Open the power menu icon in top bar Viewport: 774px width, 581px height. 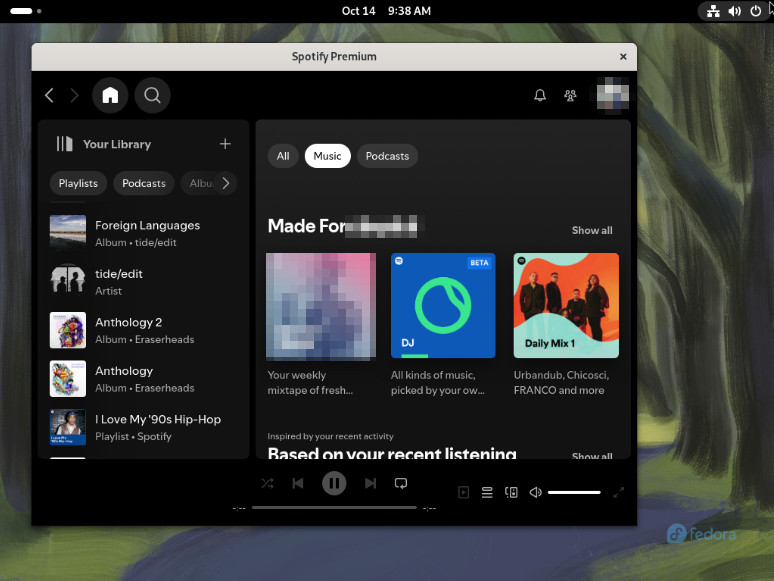point(755,11)
